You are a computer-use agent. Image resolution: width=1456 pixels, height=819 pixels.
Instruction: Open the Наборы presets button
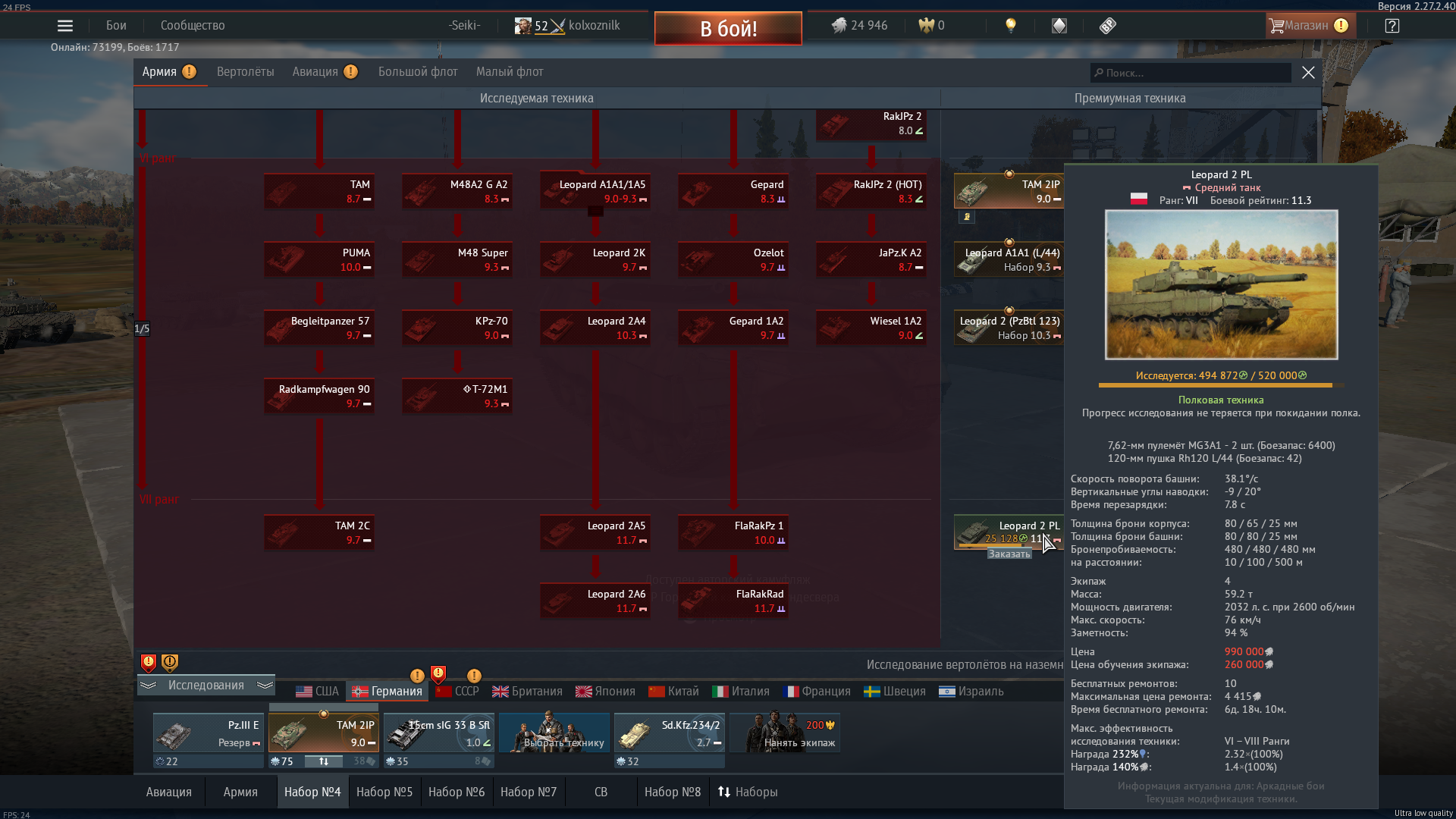click(748, 792)
